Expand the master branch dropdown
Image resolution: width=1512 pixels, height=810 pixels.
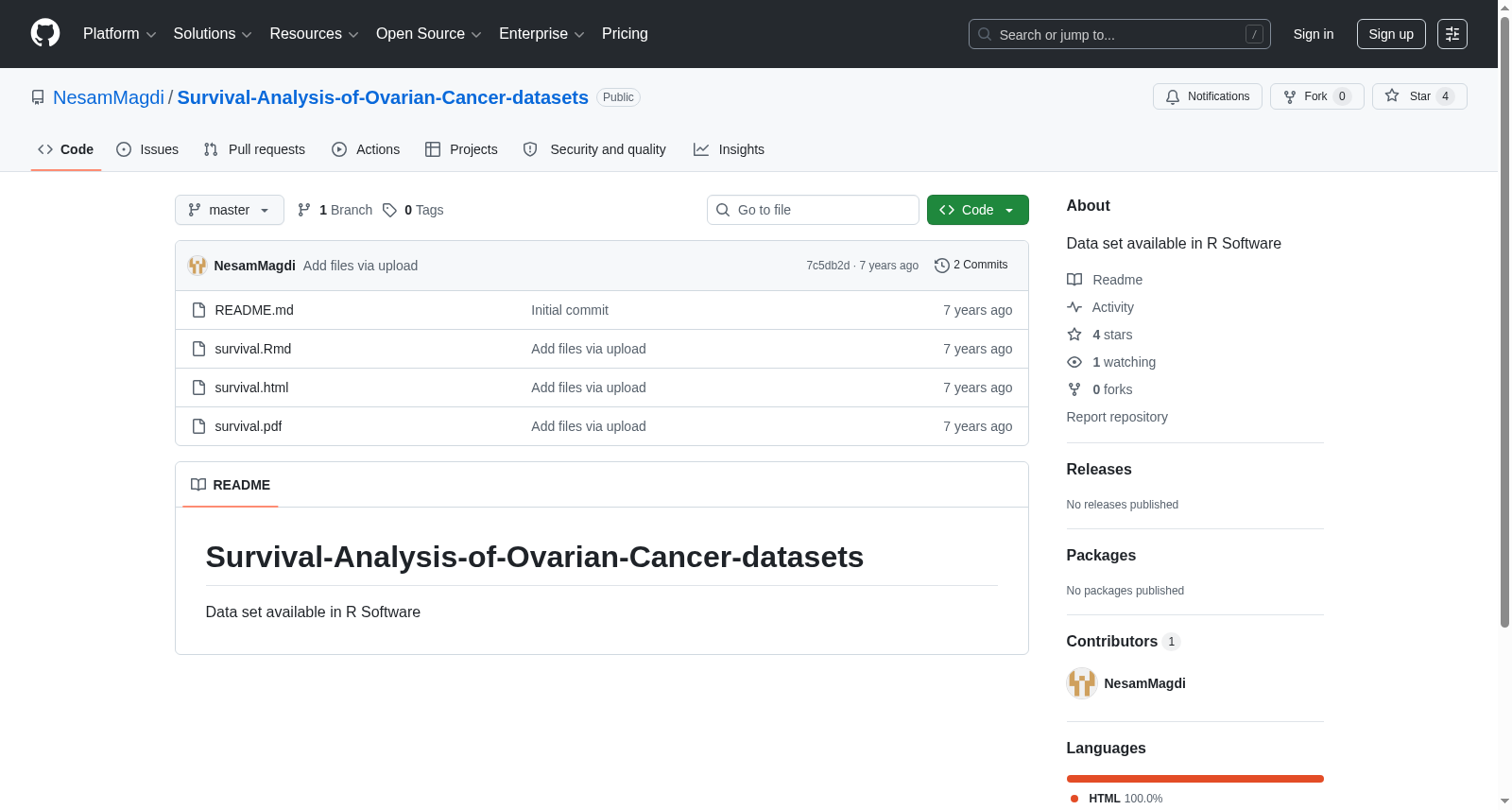(229, 210)
